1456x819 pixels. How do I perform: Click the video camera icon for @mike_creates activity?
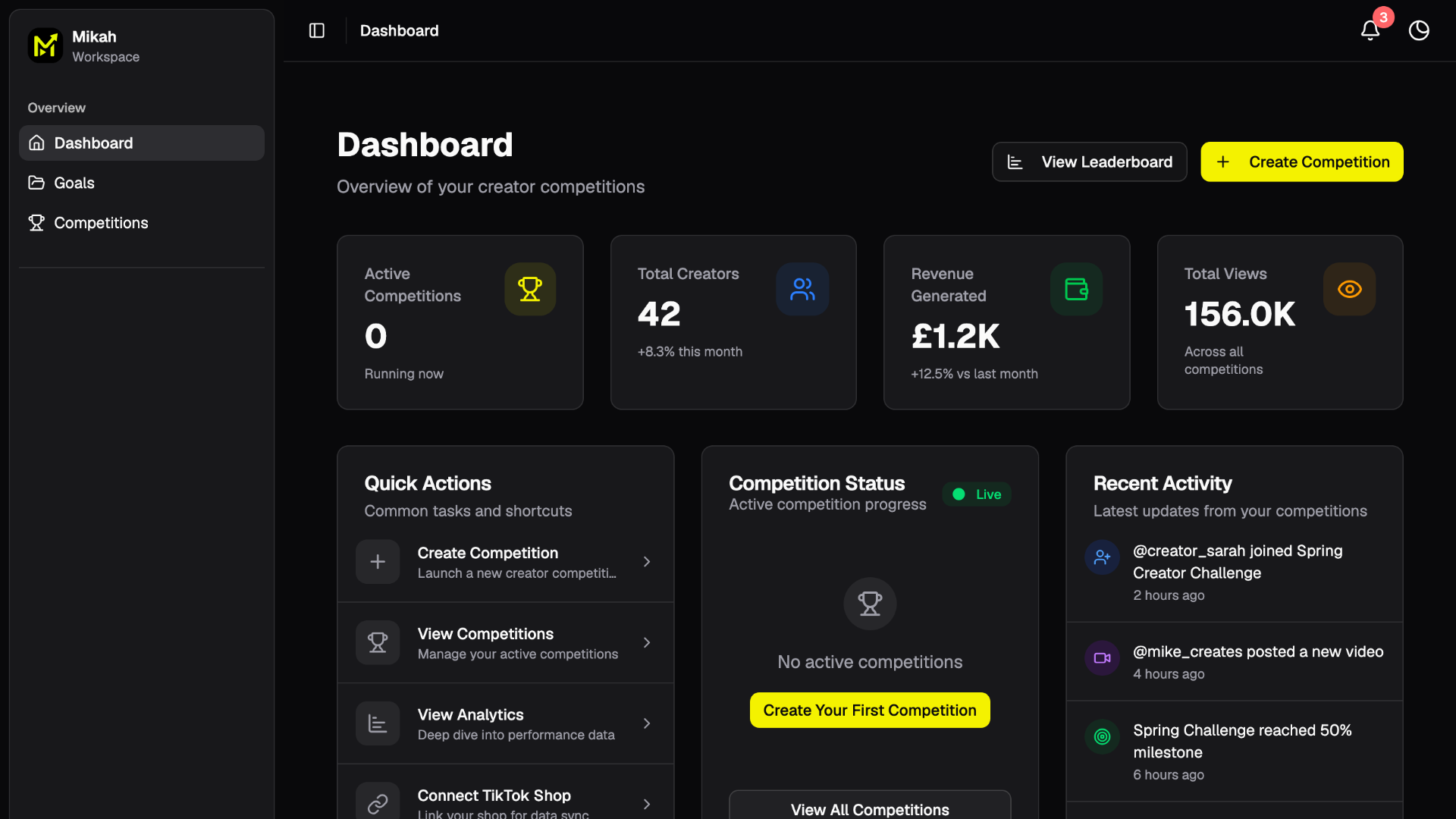click(x=1103, y=658)
